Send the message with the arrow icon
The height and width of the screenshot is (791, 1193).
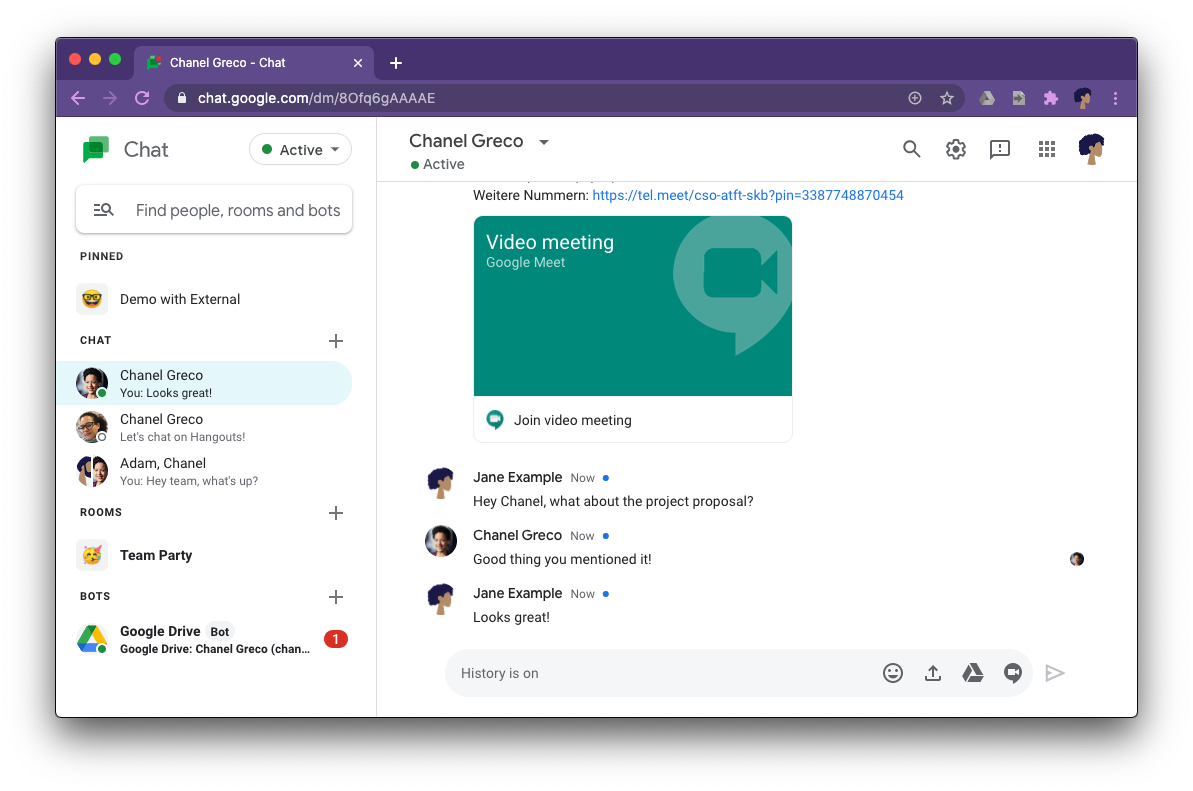click(x=1054, y=673)
